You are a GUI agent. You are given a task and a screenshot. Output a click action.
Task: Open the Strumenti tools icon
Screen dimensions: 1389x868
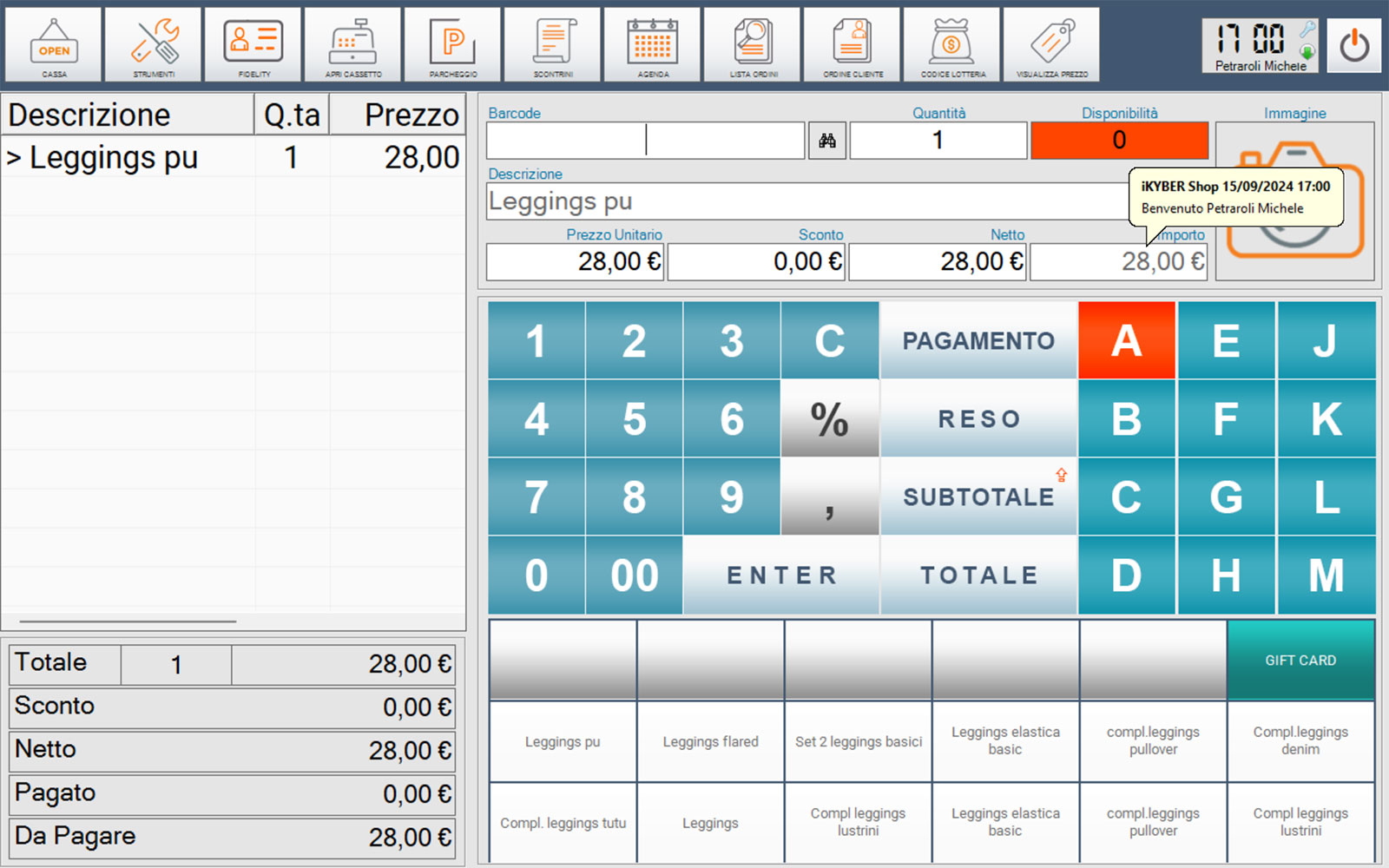point(154,45)
